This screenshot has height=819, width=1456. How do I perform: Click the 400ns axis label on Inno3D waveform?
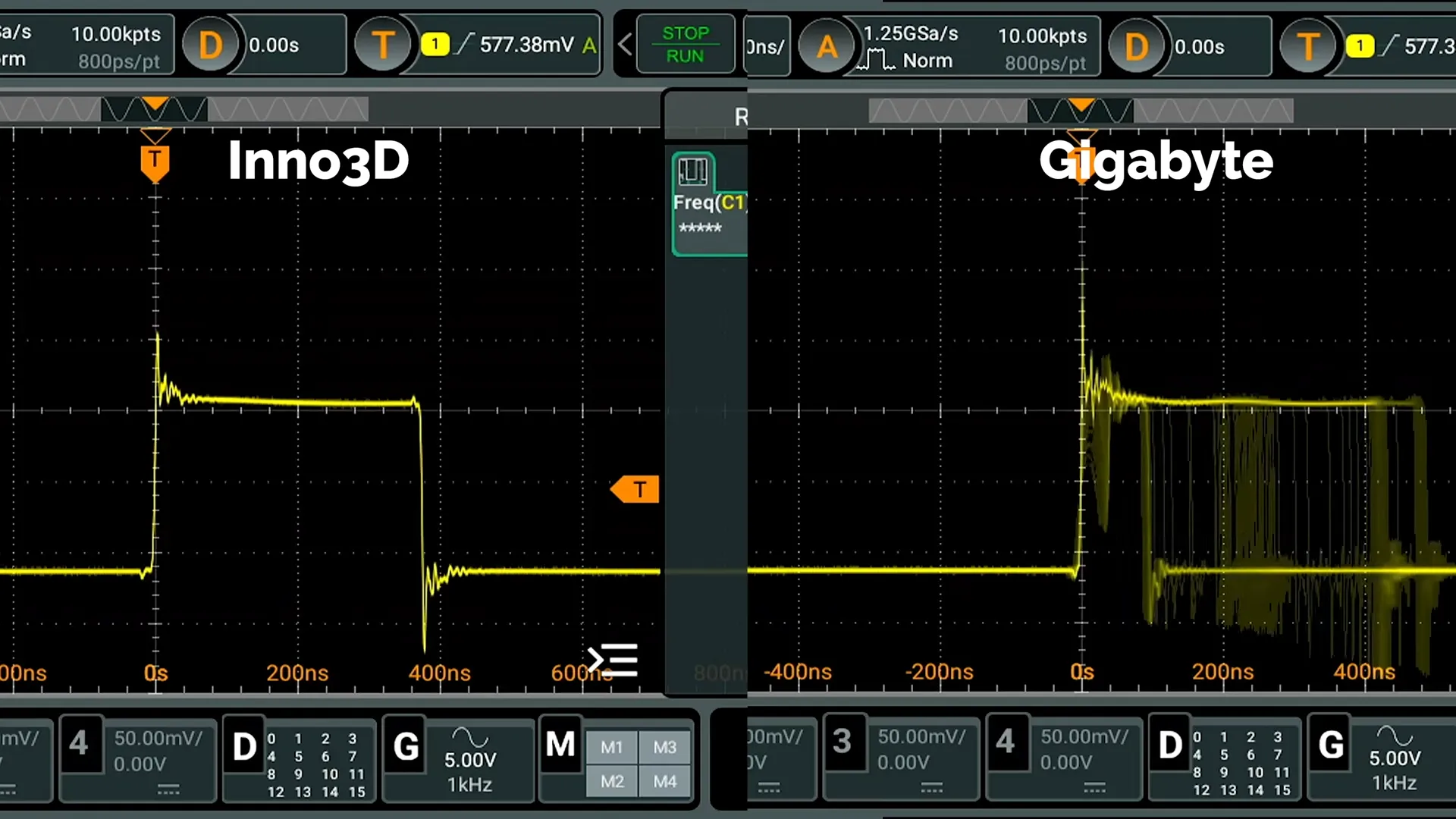point(439,673)
